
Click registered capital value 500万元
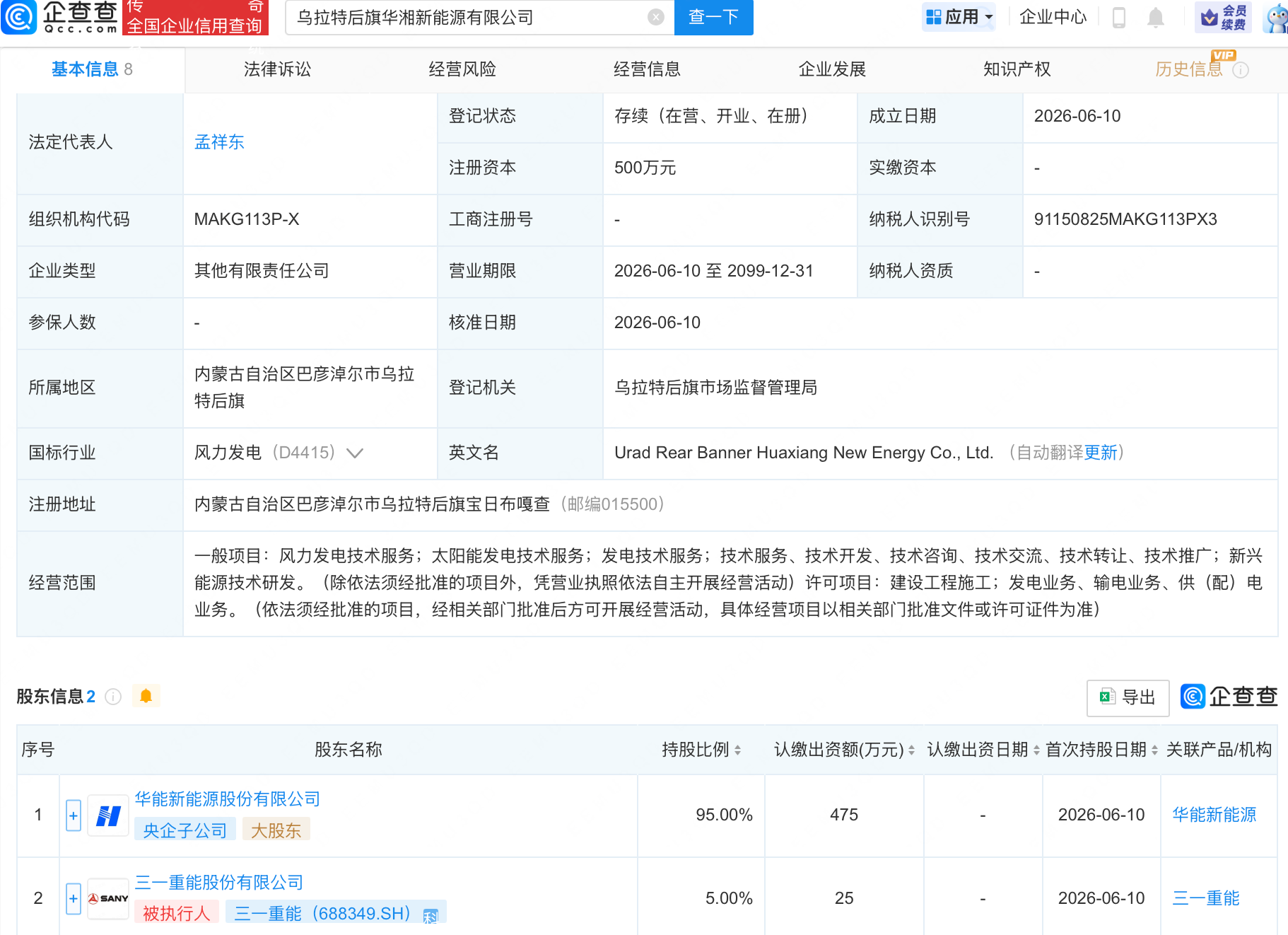point(645,168)
